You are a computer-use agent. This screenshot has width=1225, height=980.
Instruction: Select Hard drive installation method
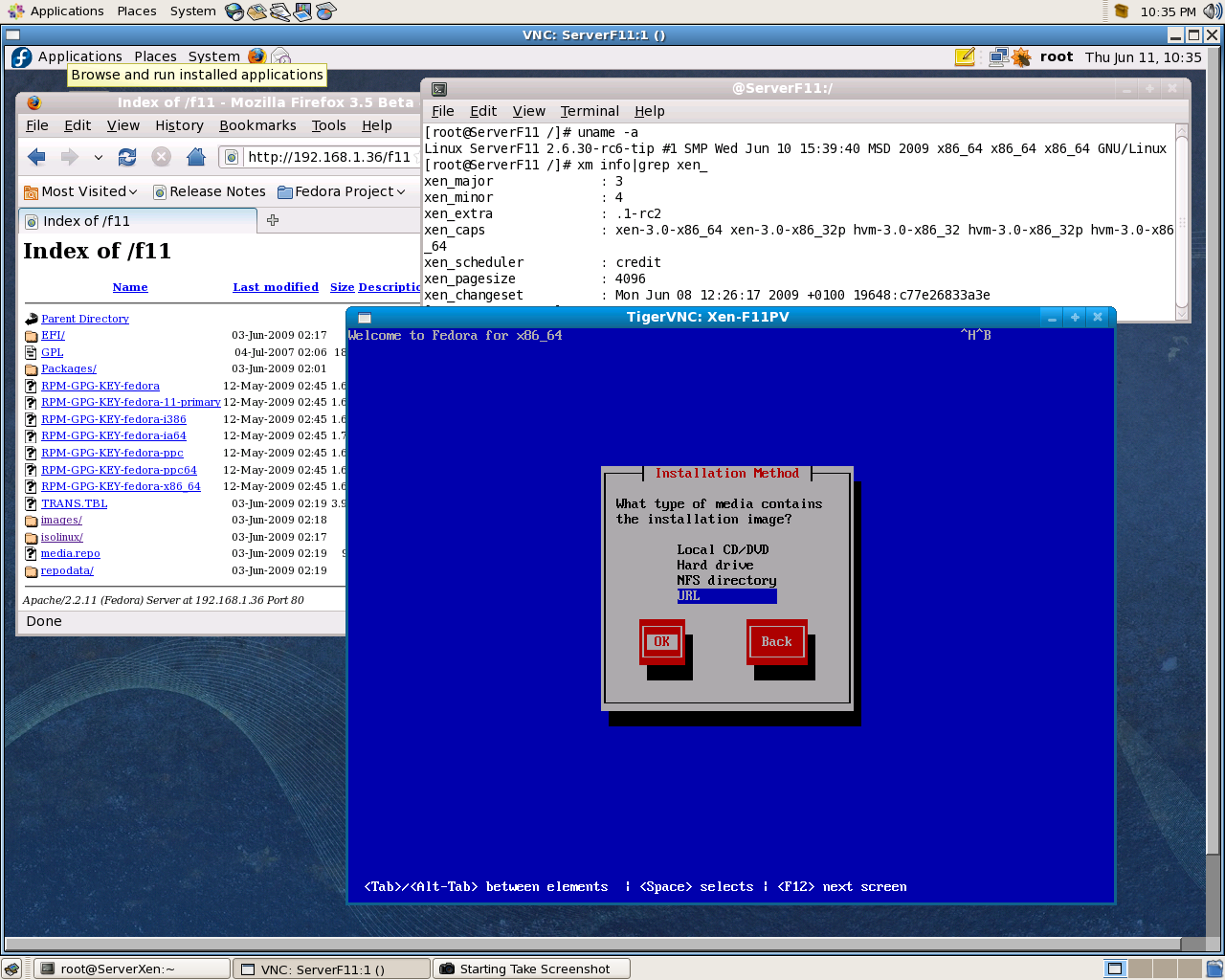(x=715, y=566)
